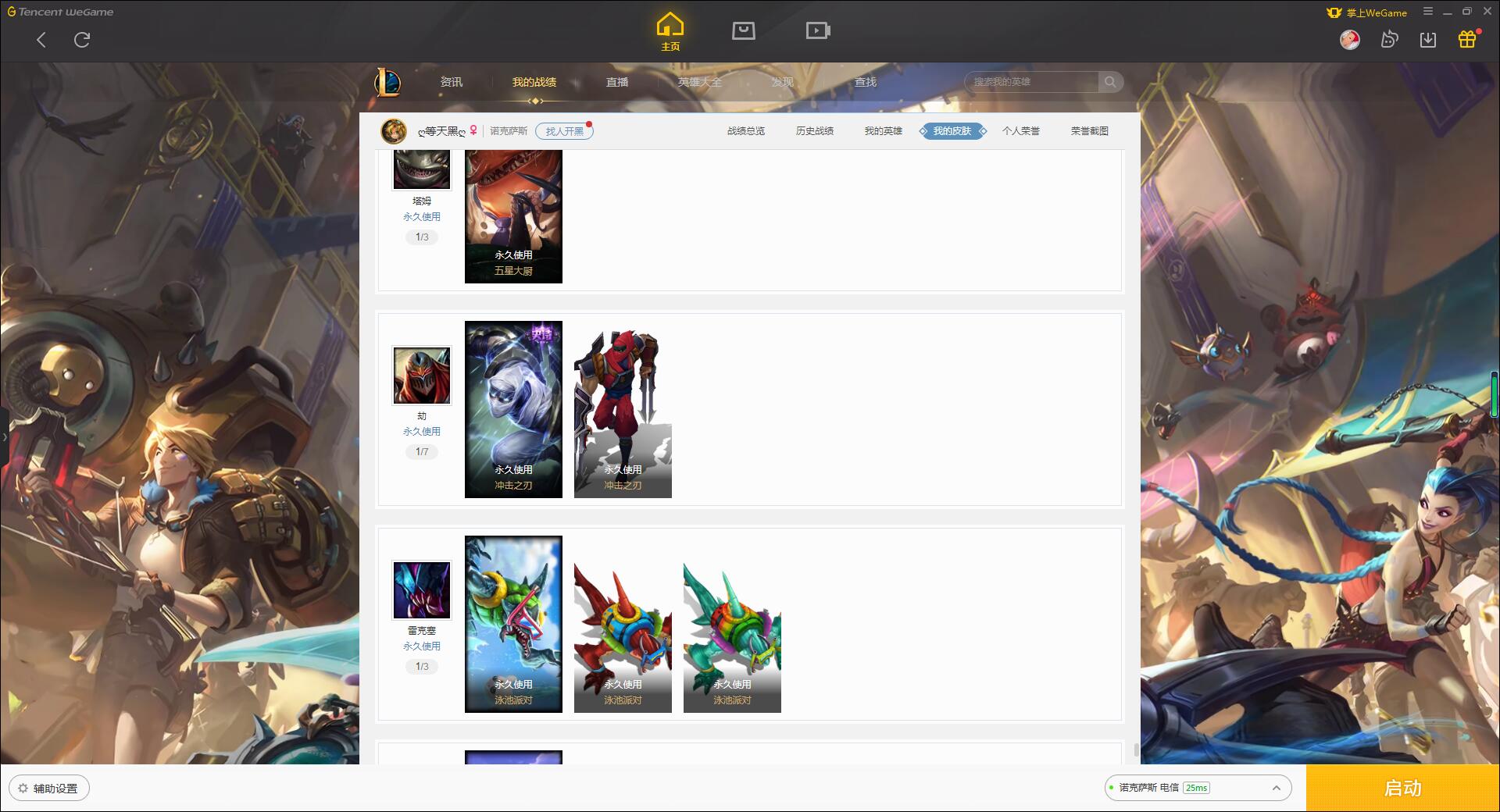Screen dimensions: 1500x812
Task: Refresh the page with reload icon
Action: (x=82, y=40)
